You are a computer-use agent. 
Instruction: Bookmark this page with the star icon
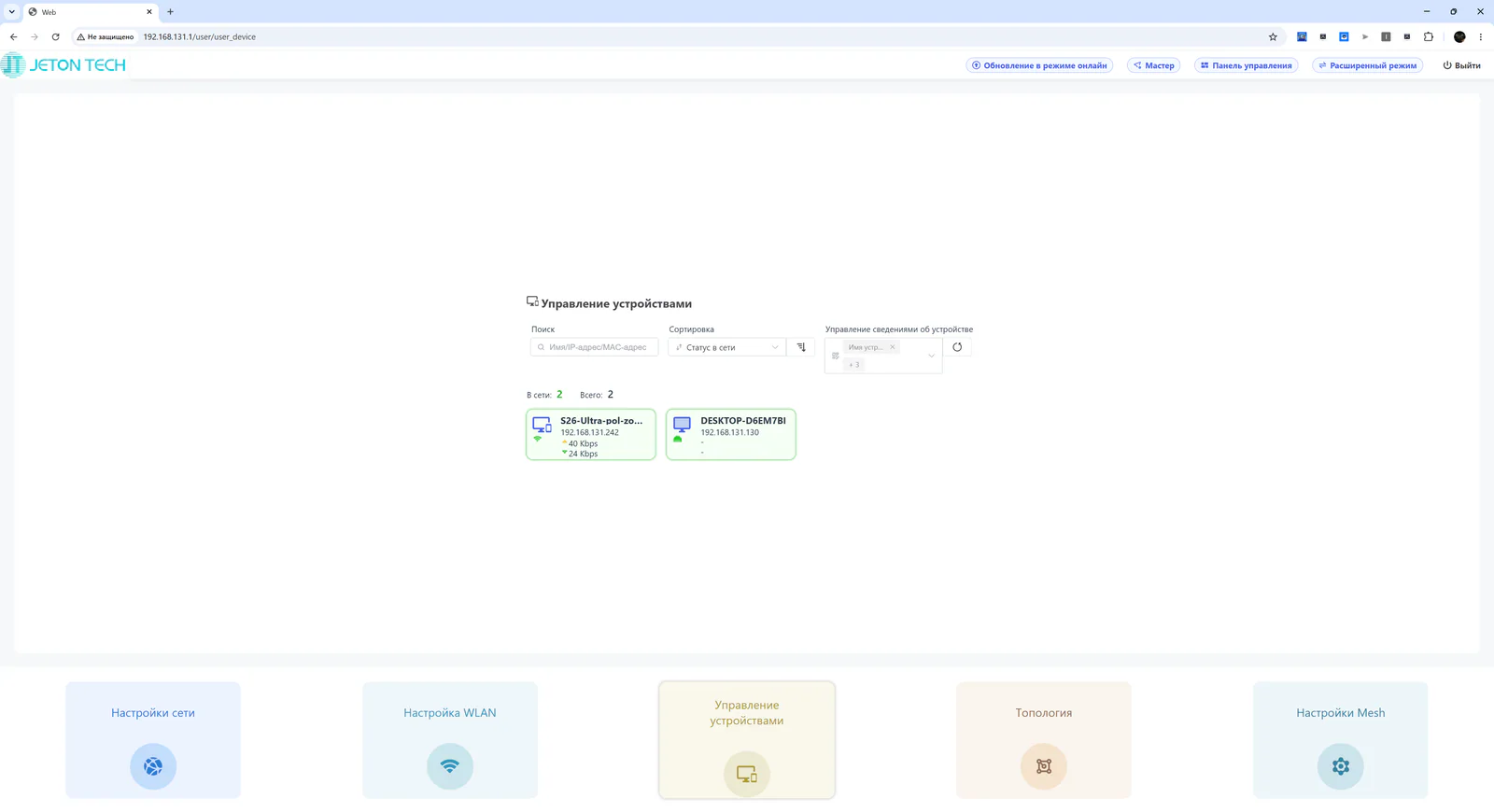coord(1273,37)
